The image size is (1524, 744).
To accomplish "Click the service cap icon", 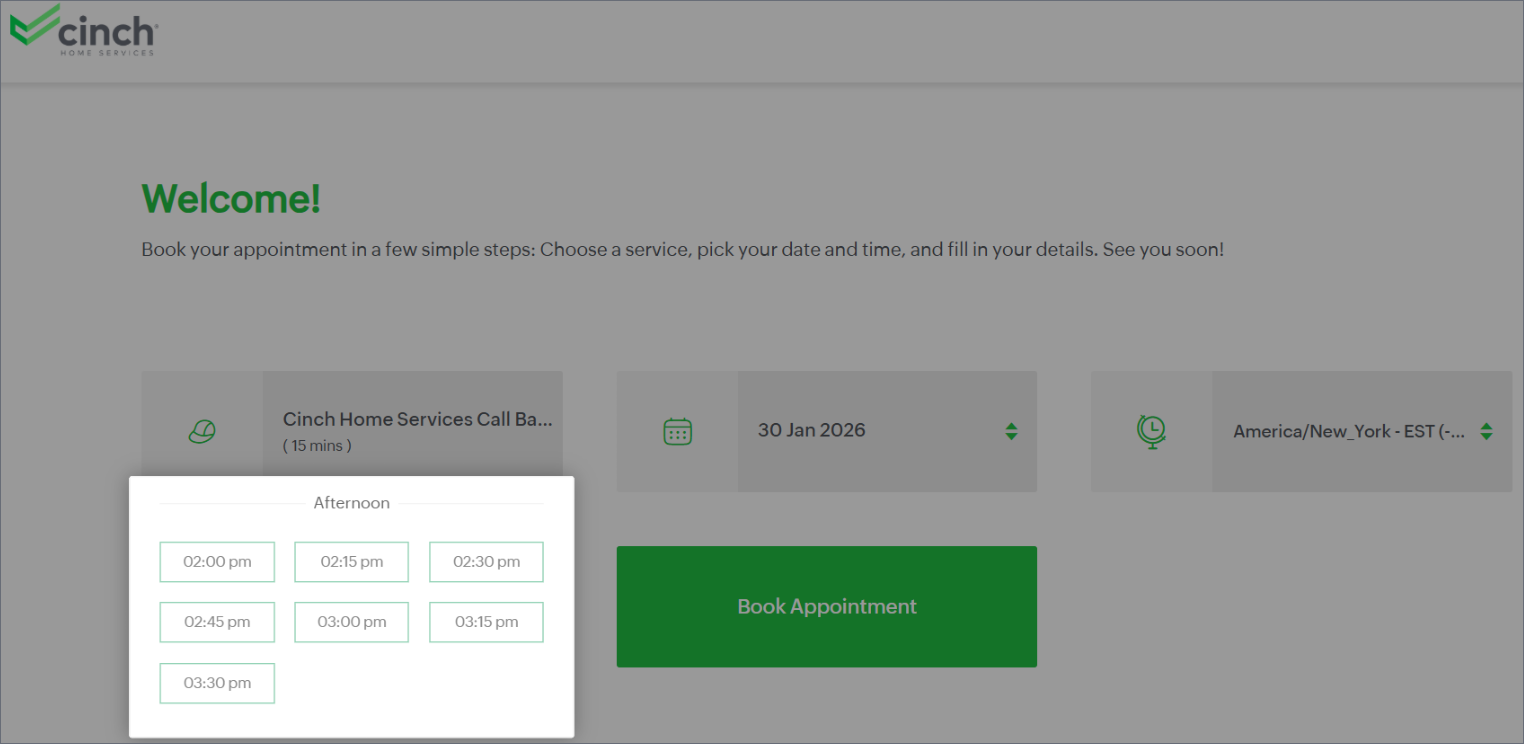I will [x=202, y=431].
